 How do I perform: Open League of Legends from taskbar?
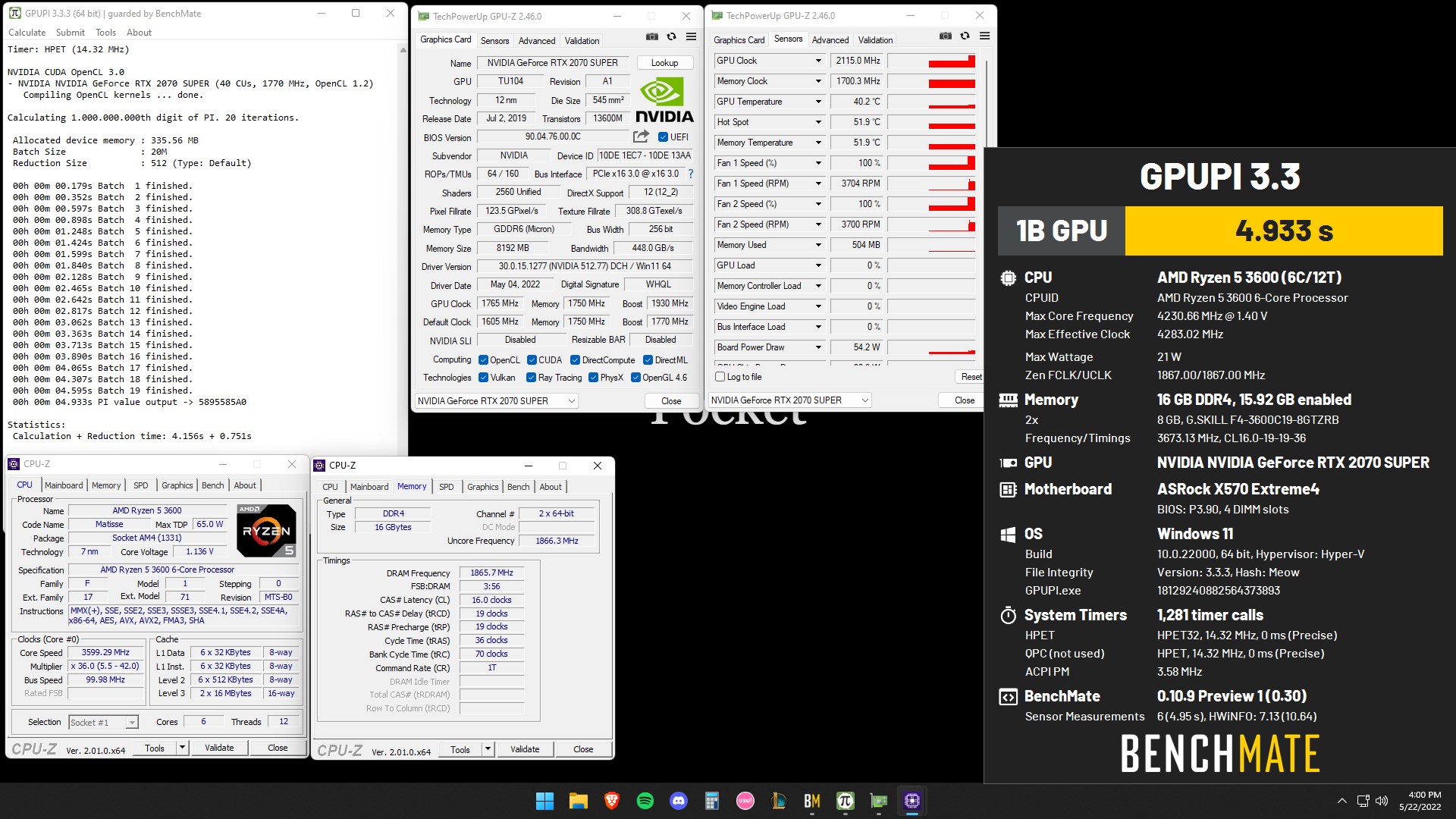click(x=779, y=801)
